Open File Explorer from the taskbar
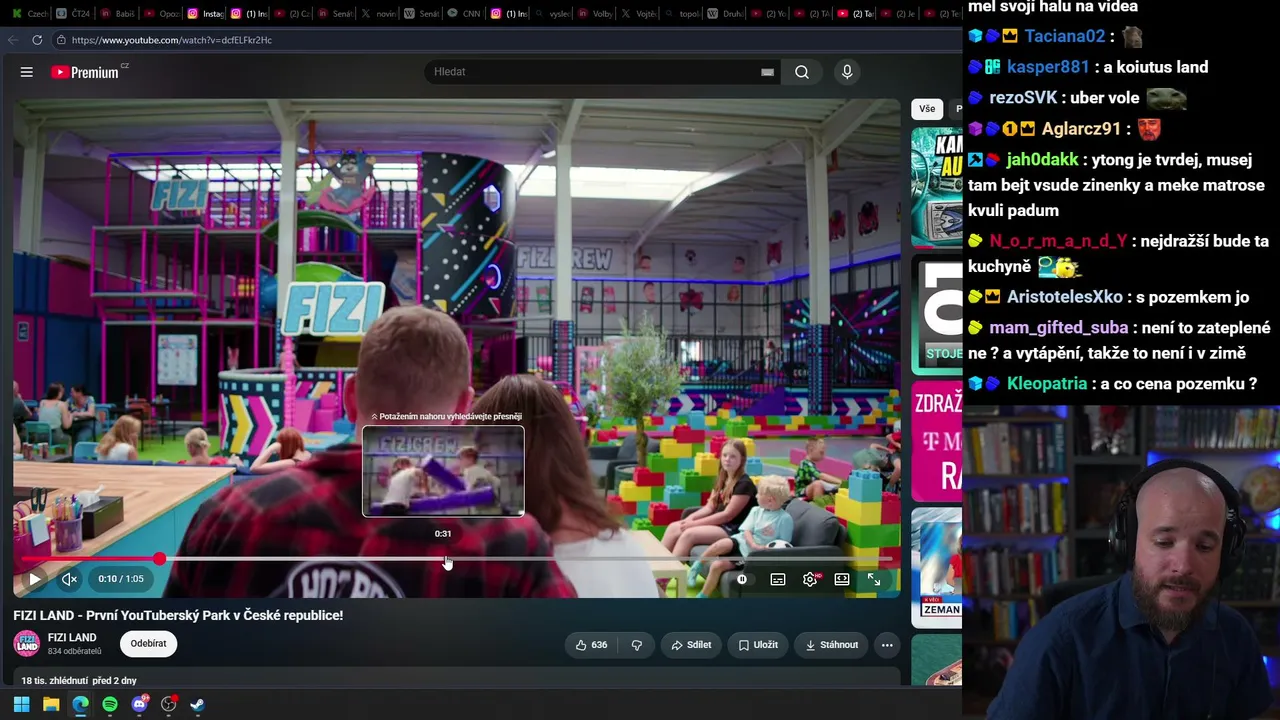The image size is (1280, 720). click(x=51, y=704)
